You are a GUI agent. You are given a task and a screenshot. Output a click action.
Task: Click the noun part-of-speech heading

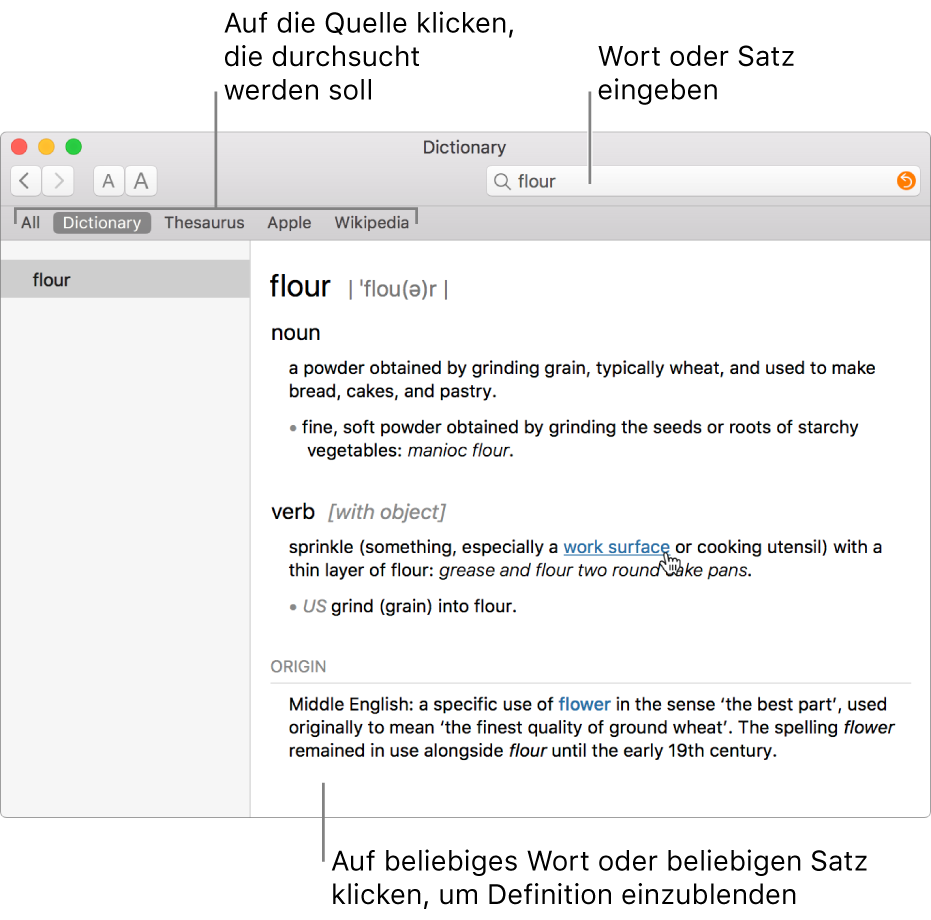point(296,333)
